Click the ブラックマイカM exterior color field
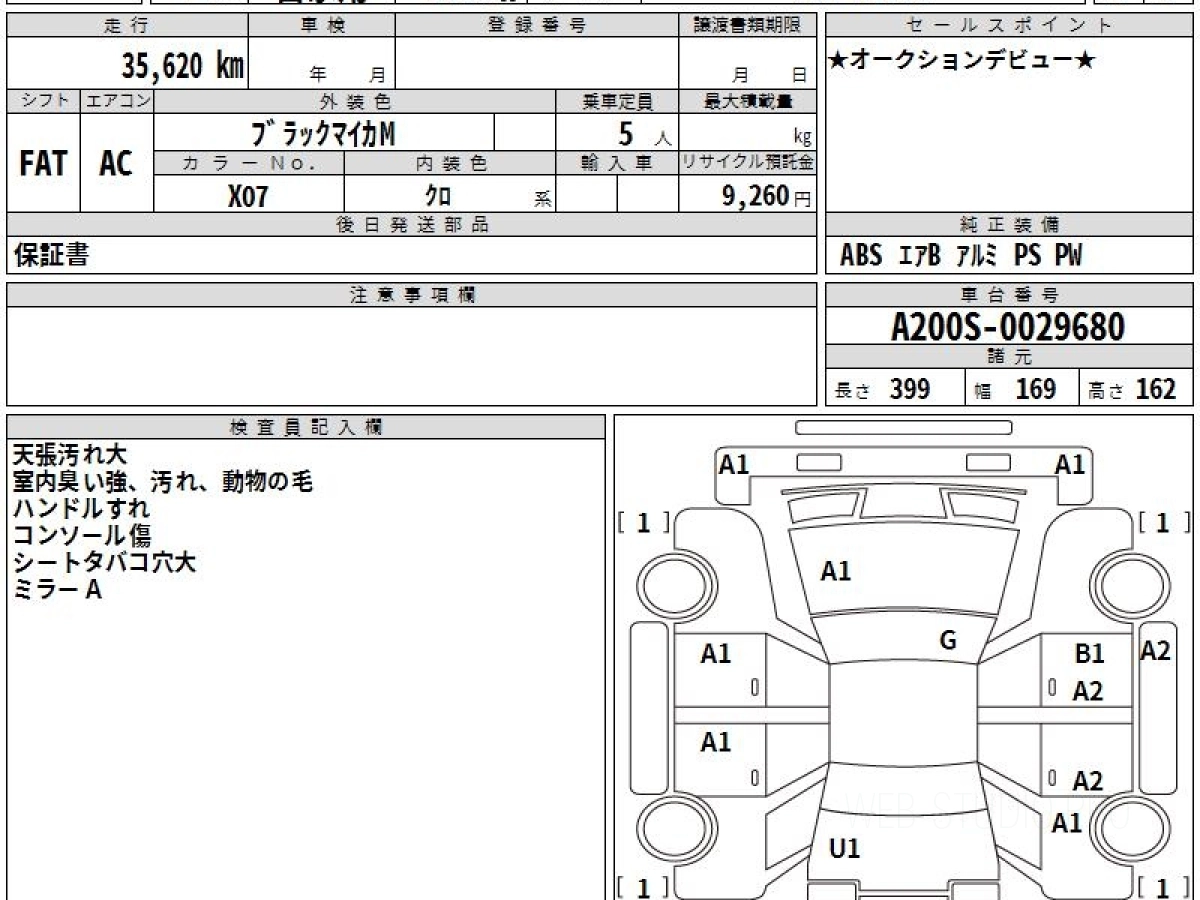This screenshot has height=900, width=1200. click(x=323, y=132)
